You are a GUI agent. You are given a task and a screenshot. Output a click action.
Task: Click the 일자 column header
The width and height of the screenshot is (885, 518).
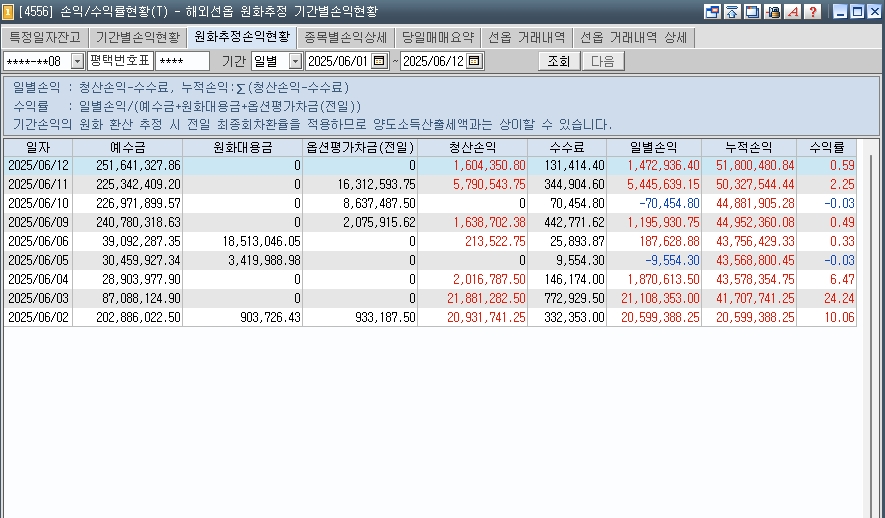pos(38,148)
